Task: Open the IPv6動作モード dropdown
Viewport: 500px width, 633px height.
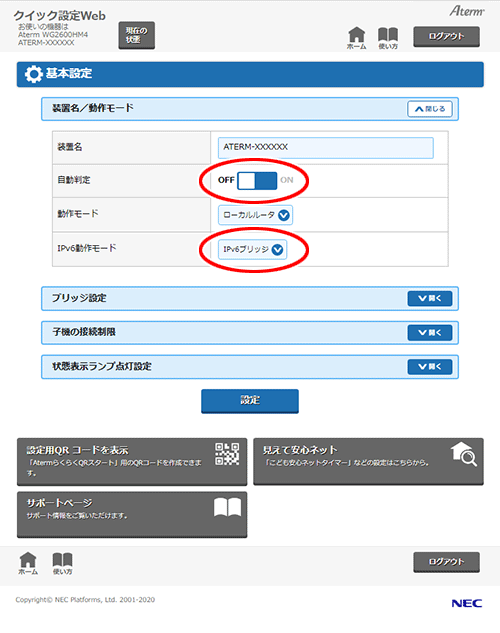Action: [253, 249]
